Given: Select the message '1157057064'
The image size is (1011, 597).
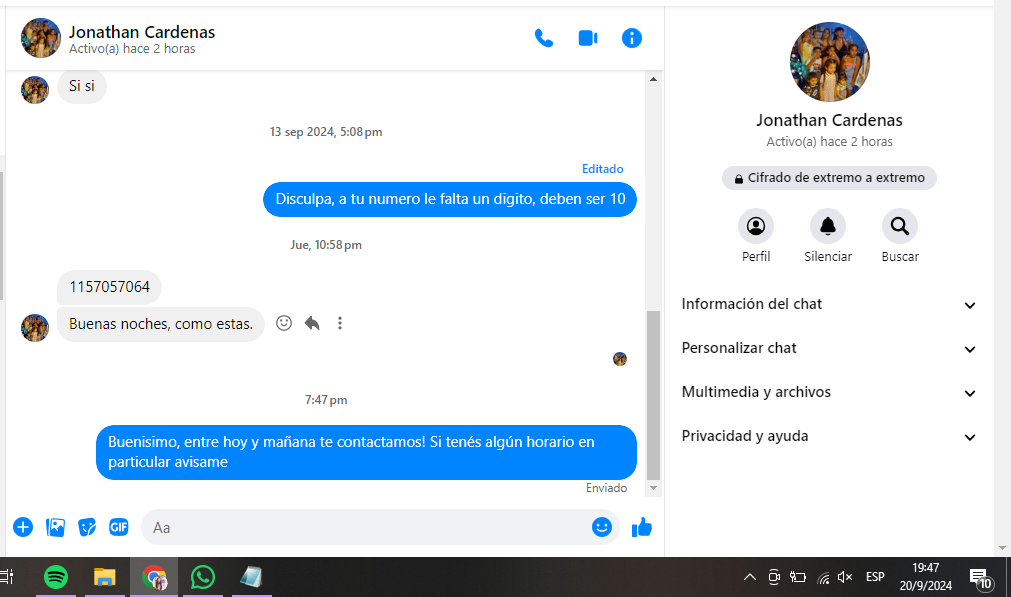Looking at the screenshot, I should 109,287.
